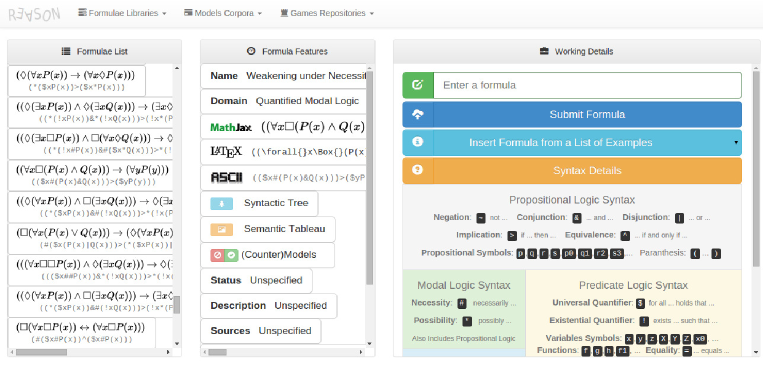Open the Semantic Tableau feature
This screenshot has width=763, height=365.
click(x=268, y=229)
